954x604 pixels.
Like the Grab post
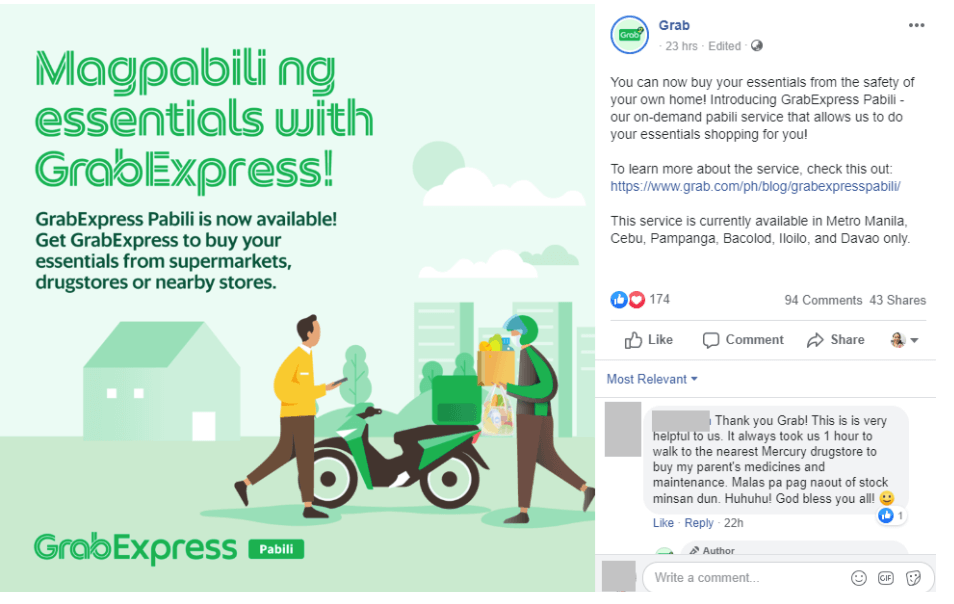pos(649,339)
